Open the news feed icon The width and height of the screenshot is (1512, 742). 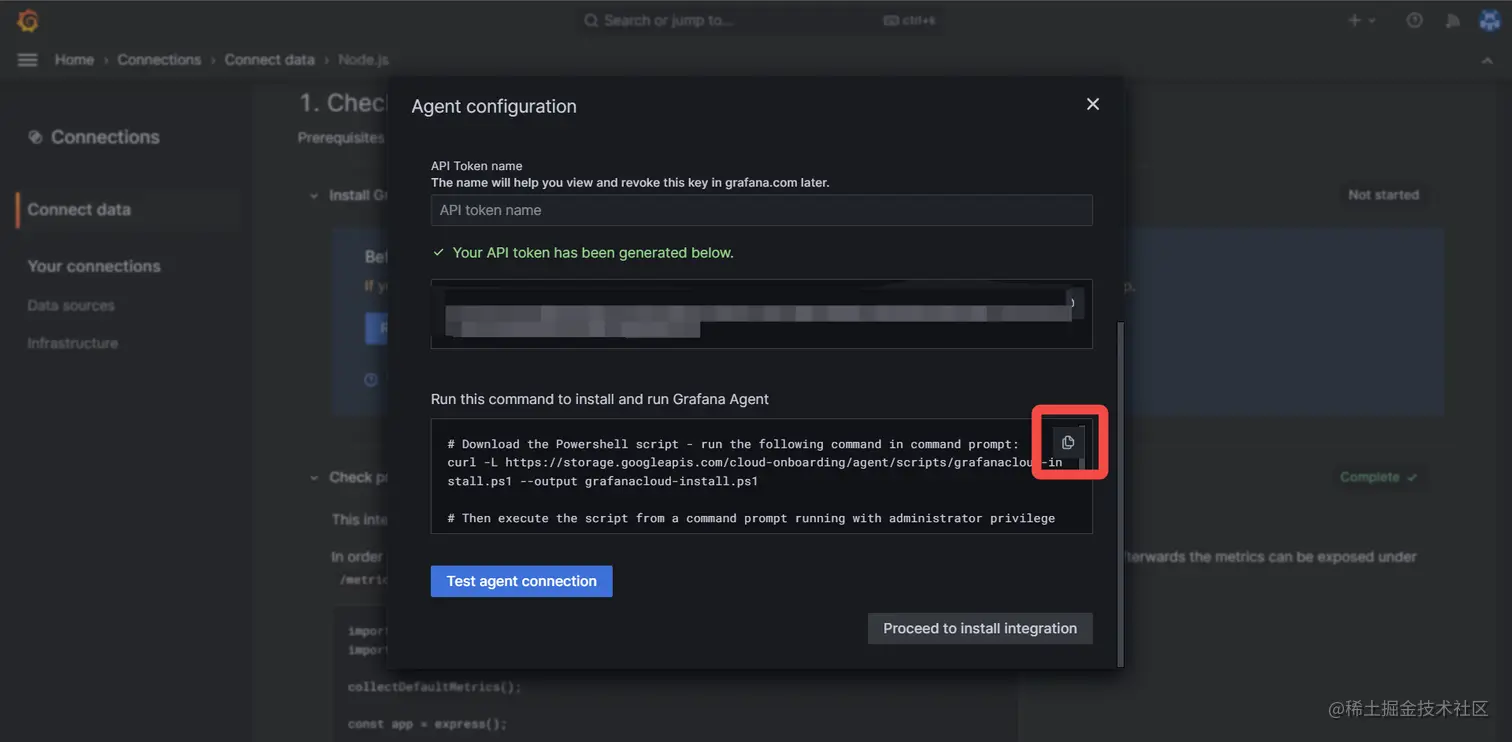pyautogui.click(x=1452, y=20)
